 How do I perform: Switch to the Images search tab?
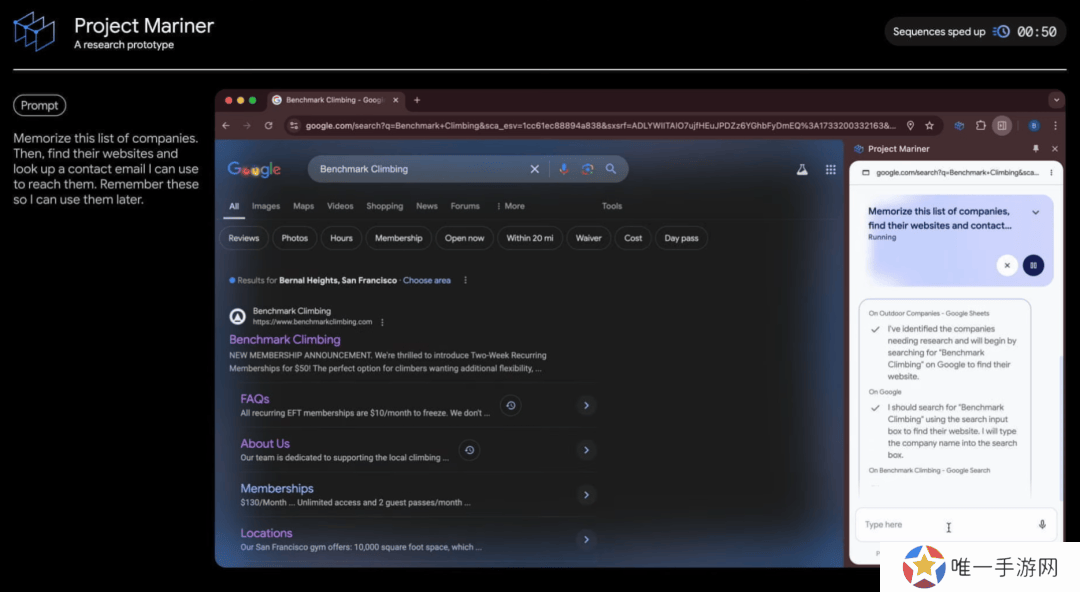266,206
